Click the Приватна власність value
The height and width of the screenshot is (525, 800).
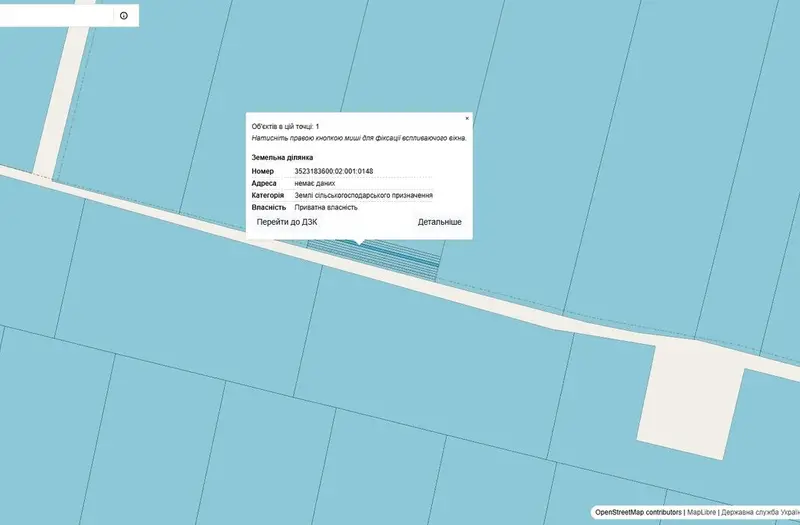326,208
